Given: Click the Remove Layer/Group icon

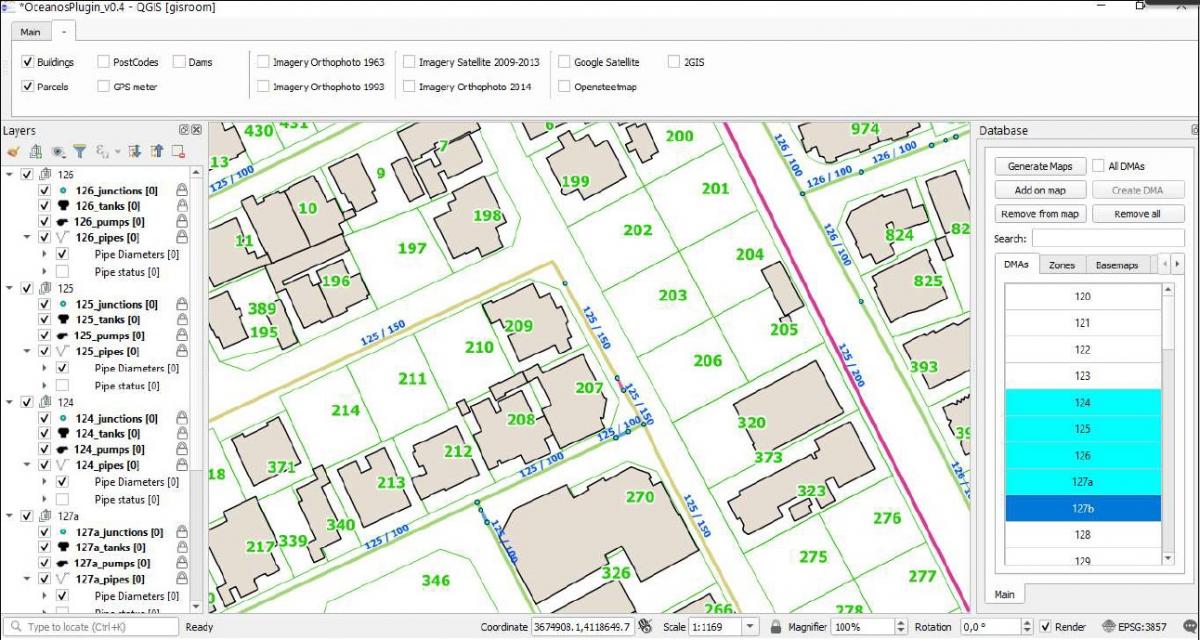Looking at the screenshot, I should (178, 152).
